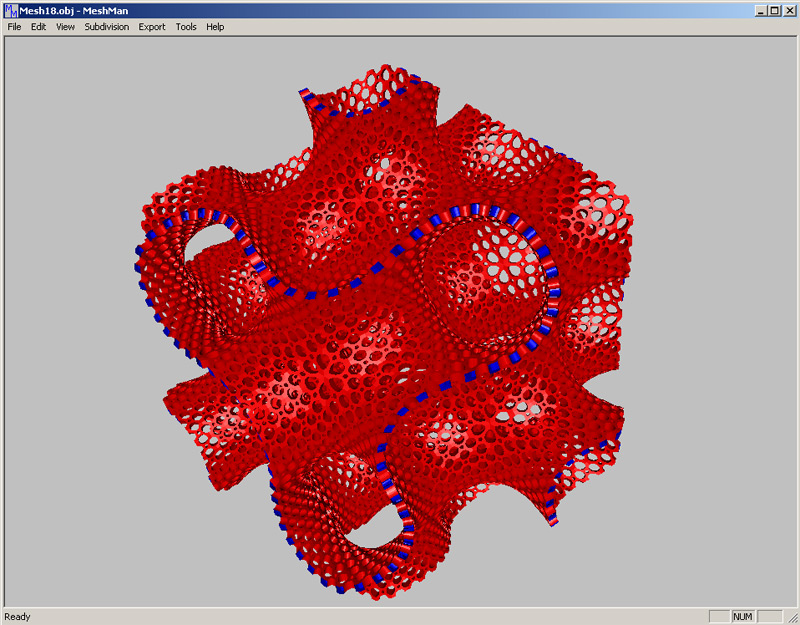Click the MeshMan application icon in title bar
The width and height of the screenshot is (800, 625).
(x=11, y=9)
